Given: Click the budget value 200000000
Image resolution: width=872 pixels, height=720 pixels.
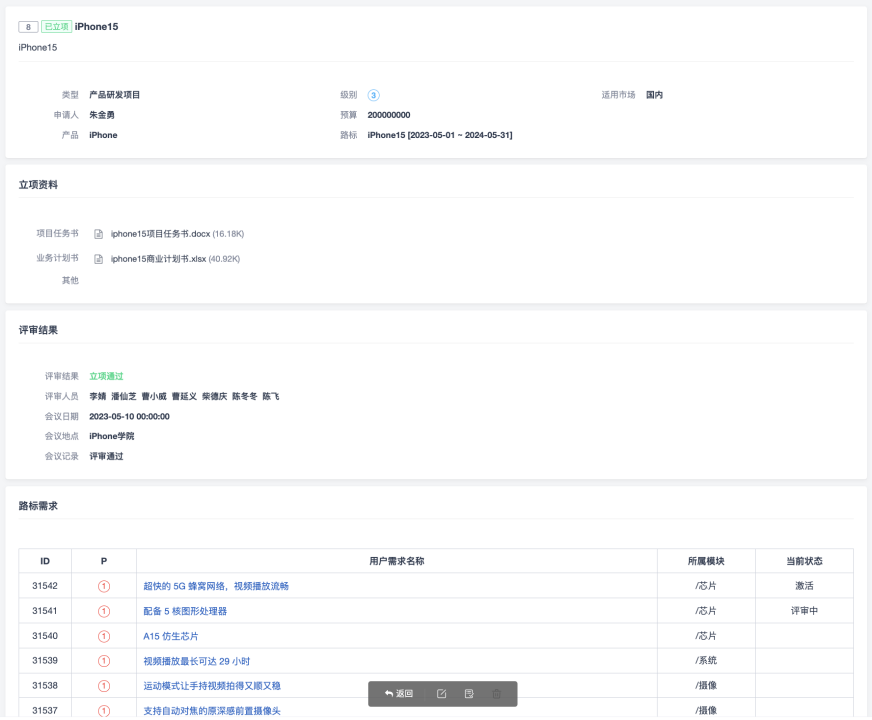Looking at the screenshot, I should point(389,115).
